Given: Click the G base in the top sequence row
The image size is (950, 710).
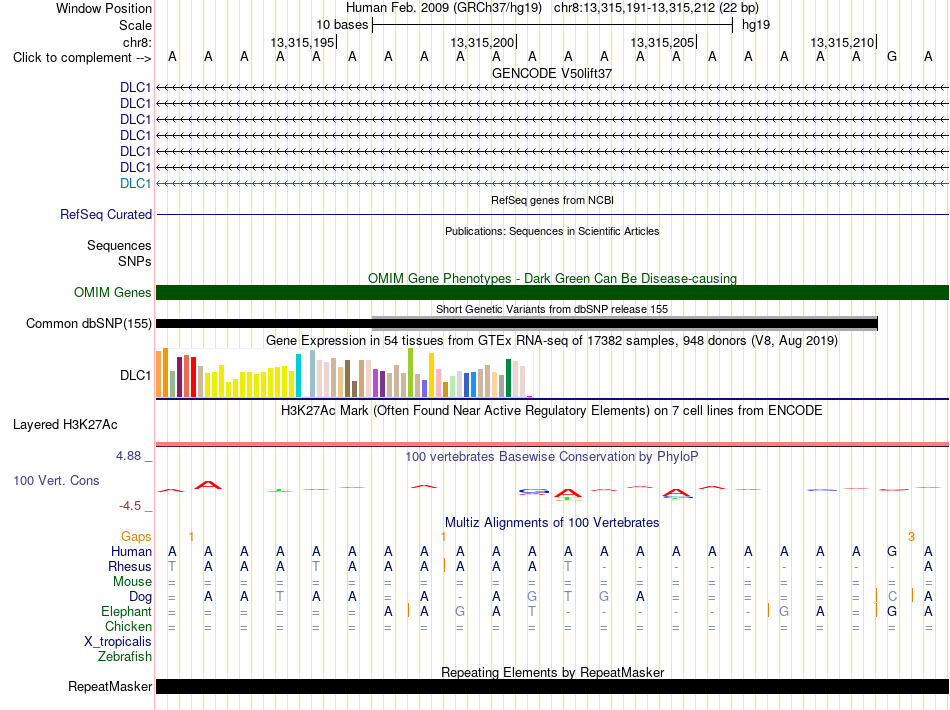Looking at the screenshot, I should 892,57.
